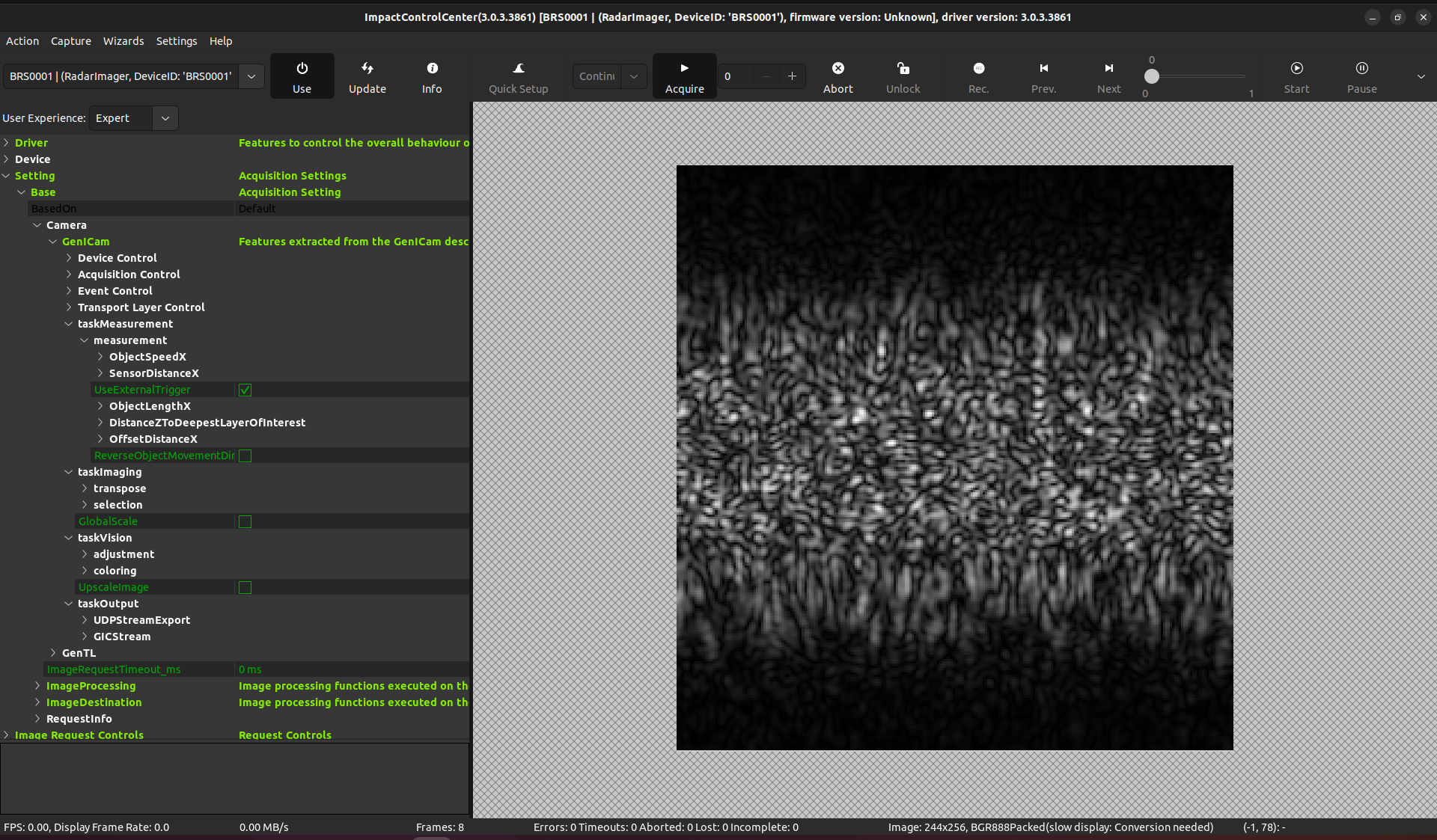Click the Use power icon
The height and width of the screenshot is (840, 1437).
pos(302,69)
